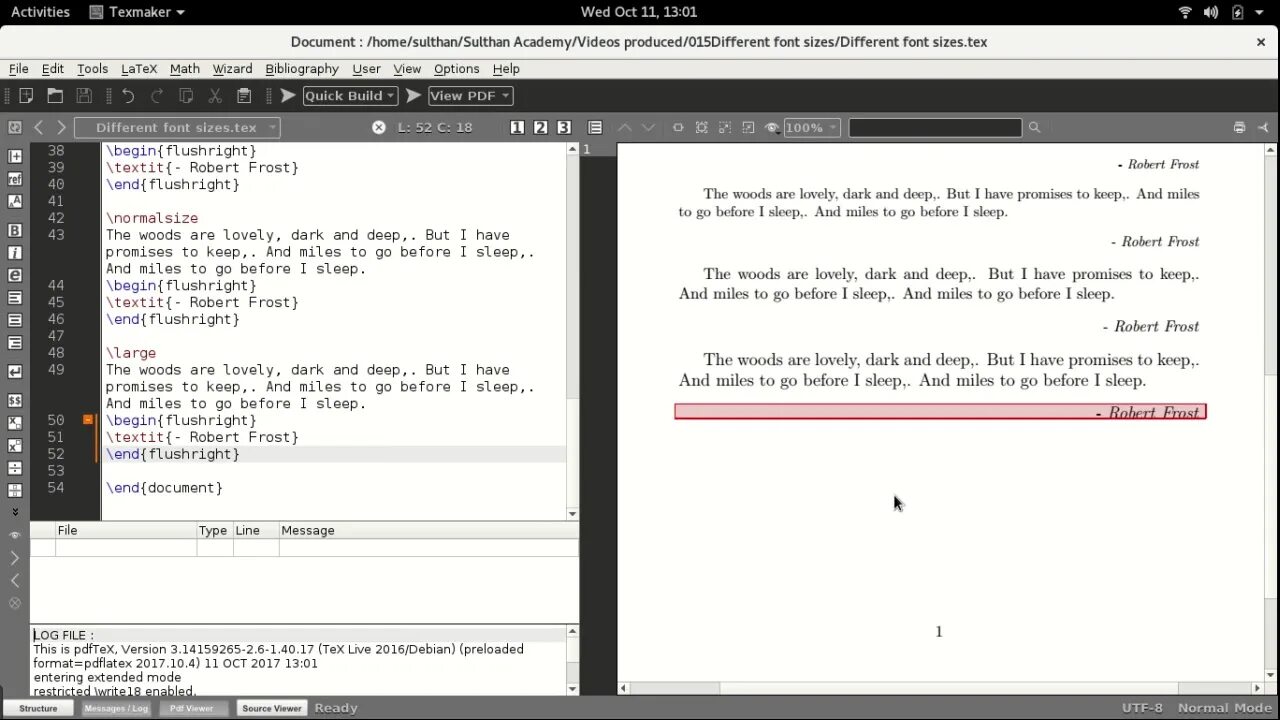Print the PDF with the printer icon
The height and width of the screenshot is (720, 1280).
[1239, 127]
